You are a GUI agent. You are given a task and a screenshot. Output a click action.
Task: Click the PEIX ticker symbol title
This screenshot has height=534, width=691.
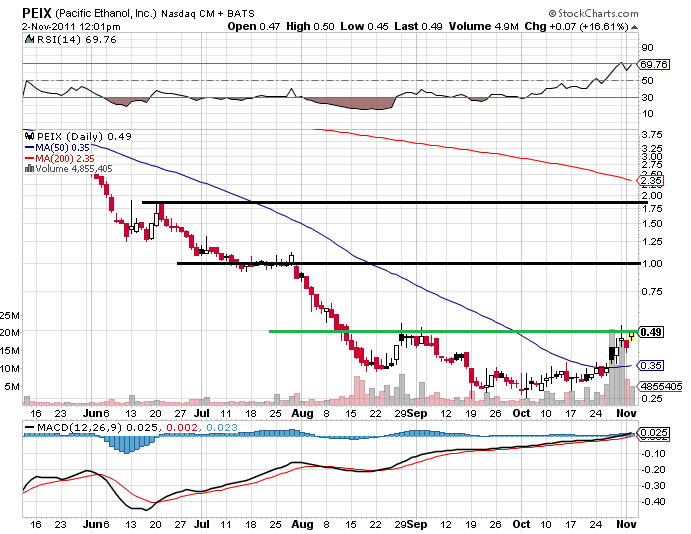[x=37, y=13]
